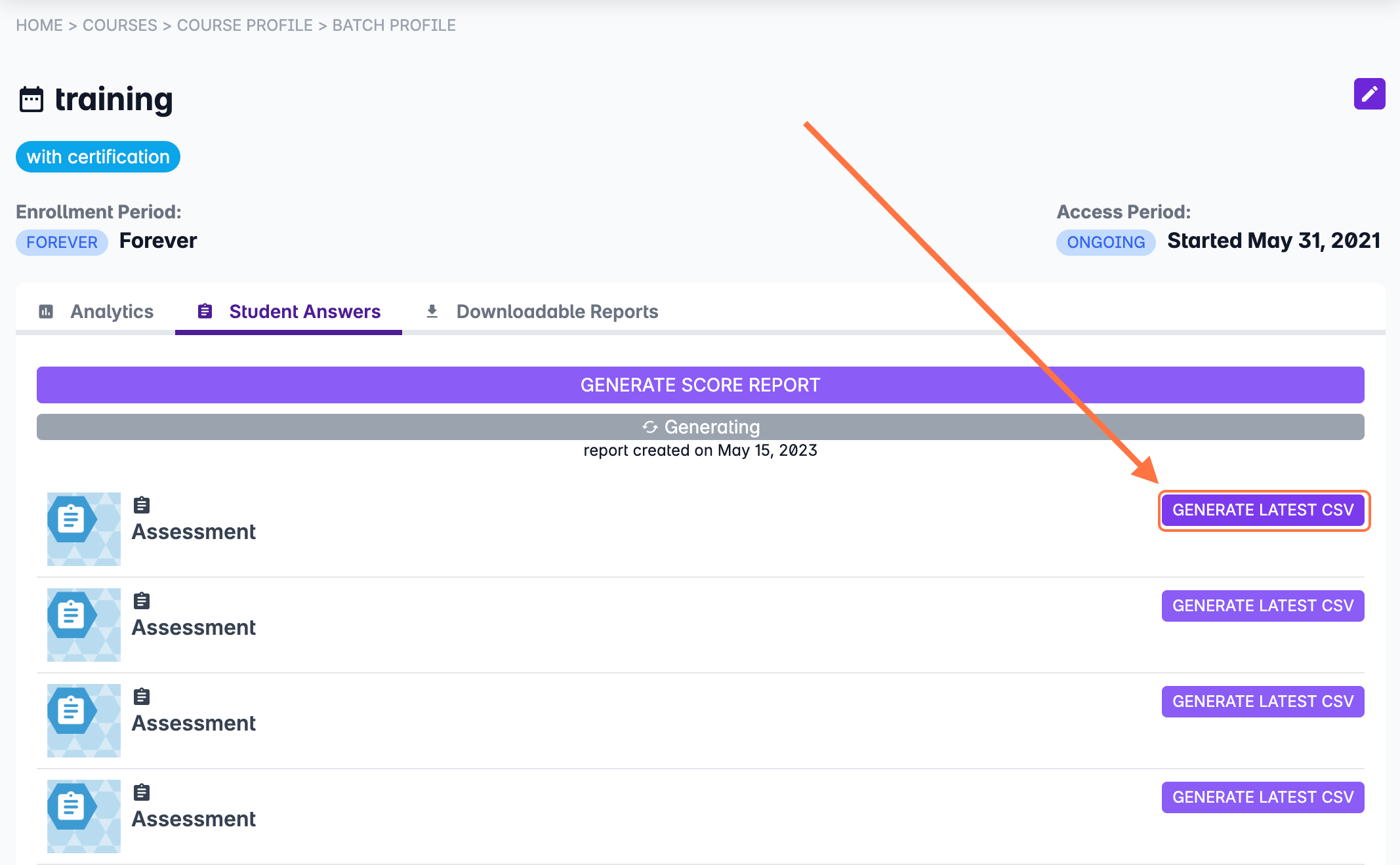Viewport: 1400px width, 865px height.
Task: Click highlighted Generate Latest CSV for first Assessment
Action: point(1263,510)
